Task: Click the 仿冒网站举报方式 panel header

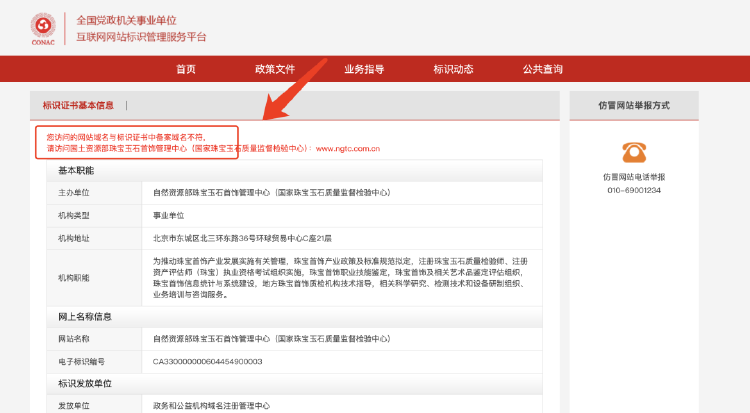Action: pos(634,105)
